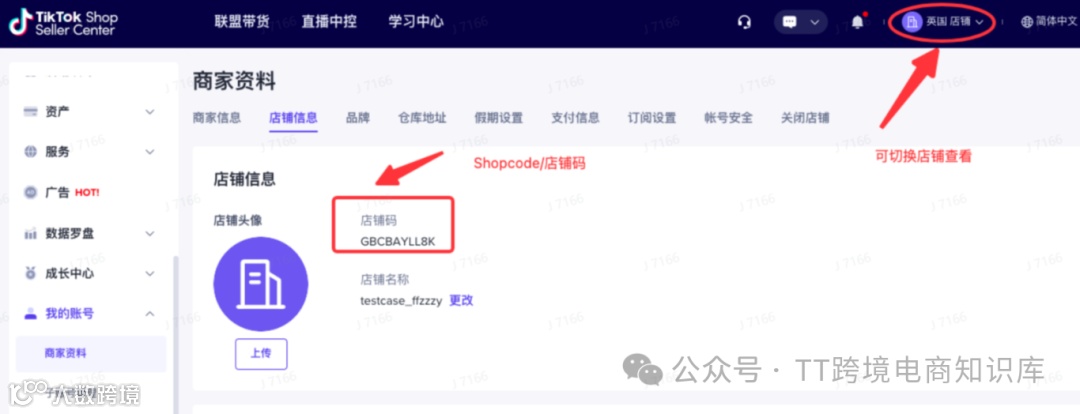This screenshot has height=414, width=1080.
Task: Click the TikTok Shop Seller Center logo
Action: (63, 23)
